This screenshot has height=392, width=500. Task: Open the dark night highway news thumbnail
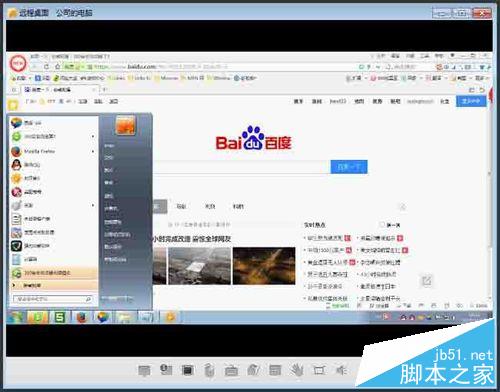pyautogui.click(x=264, y=266)
